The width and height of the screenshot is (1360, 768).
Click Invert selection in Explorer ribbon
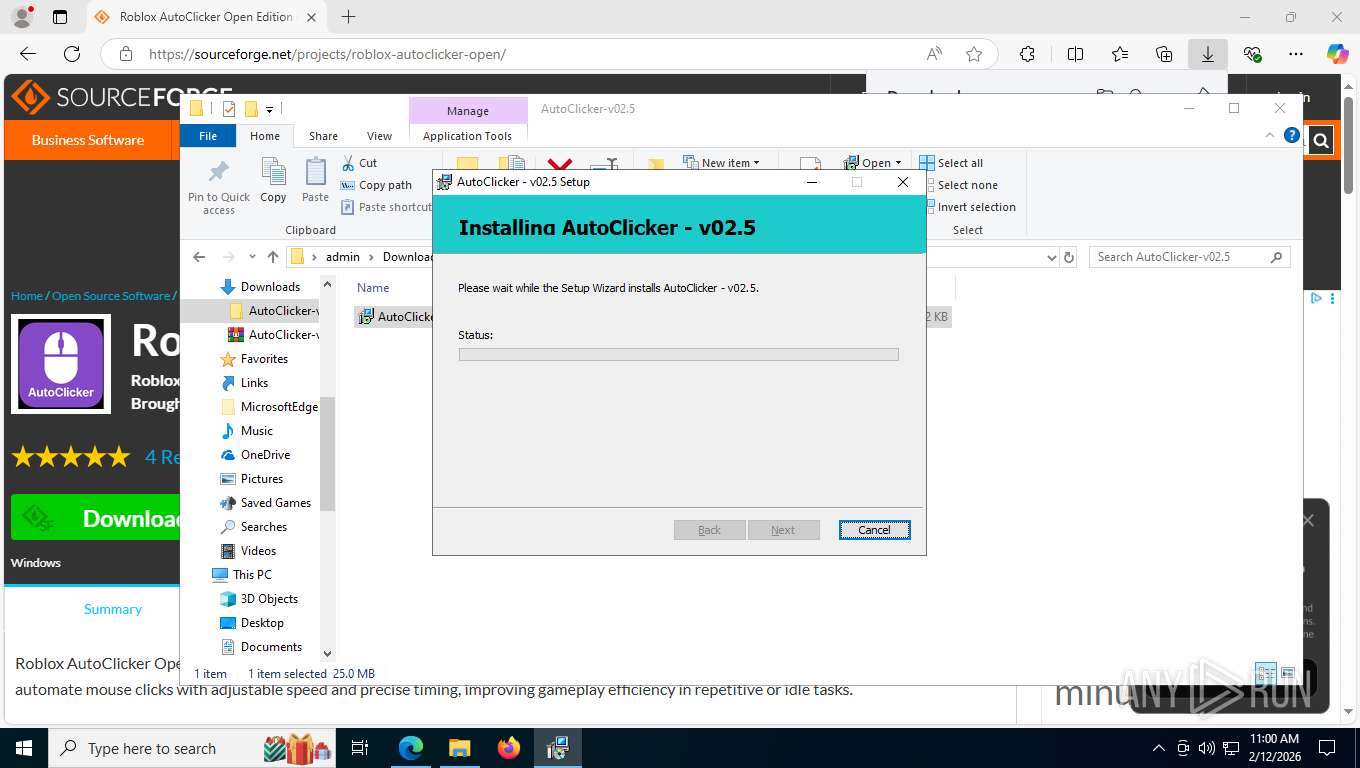coord(967,207)
